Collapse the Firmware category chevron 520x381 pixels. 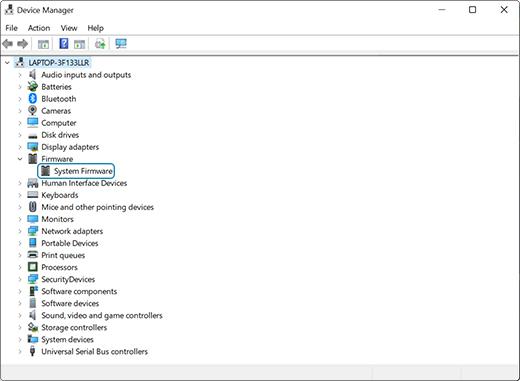20,159
